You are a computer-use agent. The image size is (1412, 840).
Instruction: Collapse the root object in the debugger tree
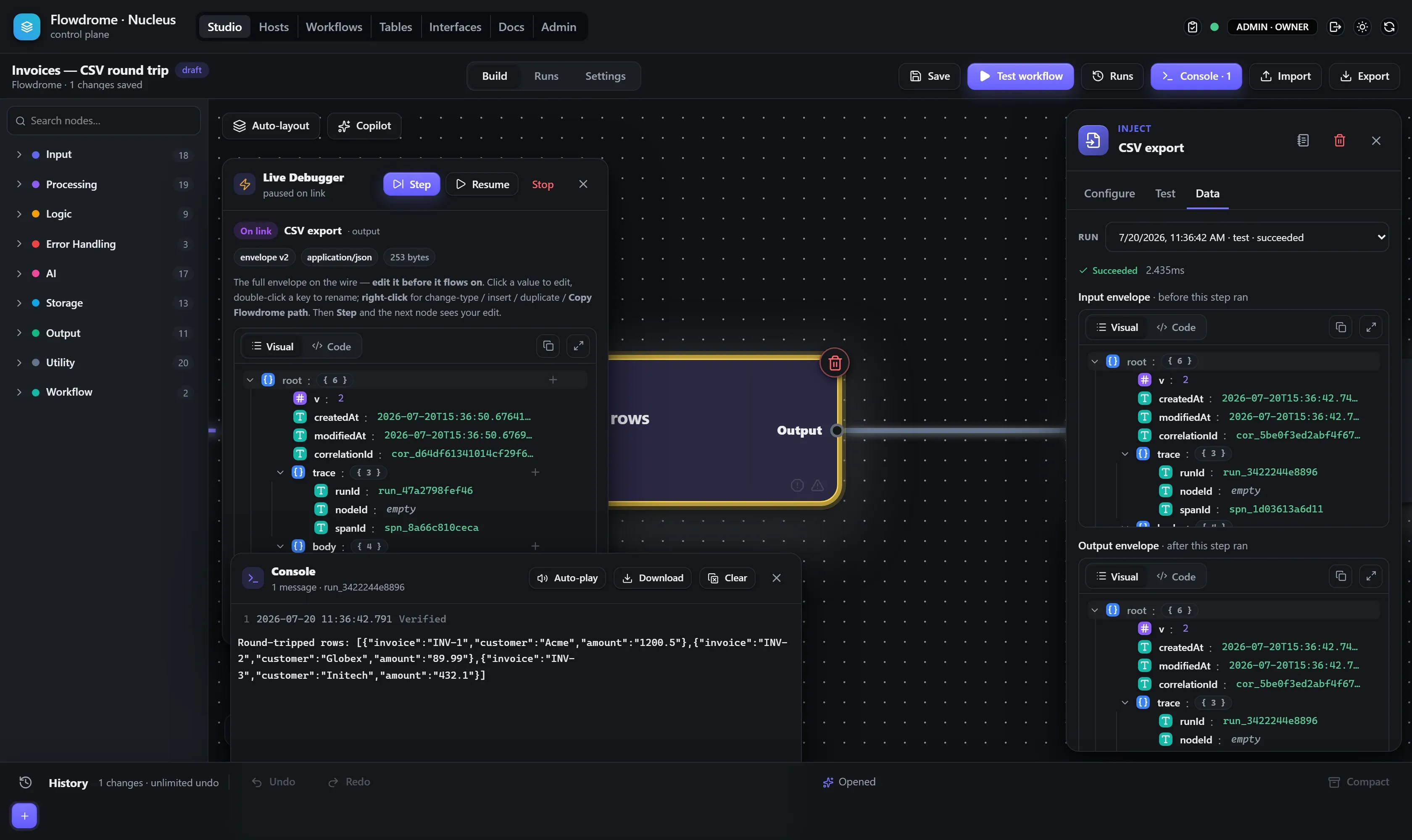tap(250, 380)
